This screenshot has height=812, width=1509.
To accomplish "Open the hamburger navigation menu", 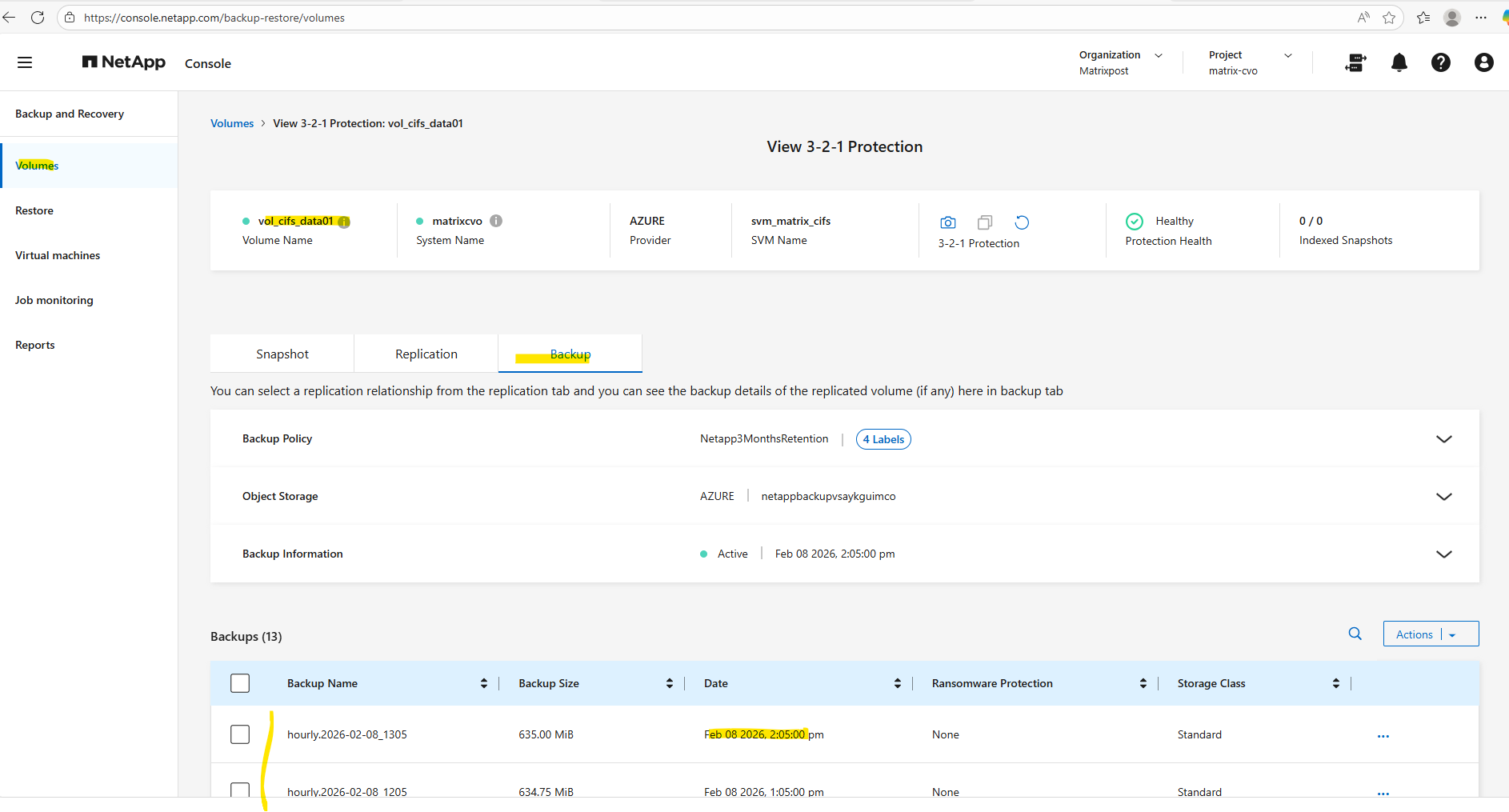I will point(25,62).
